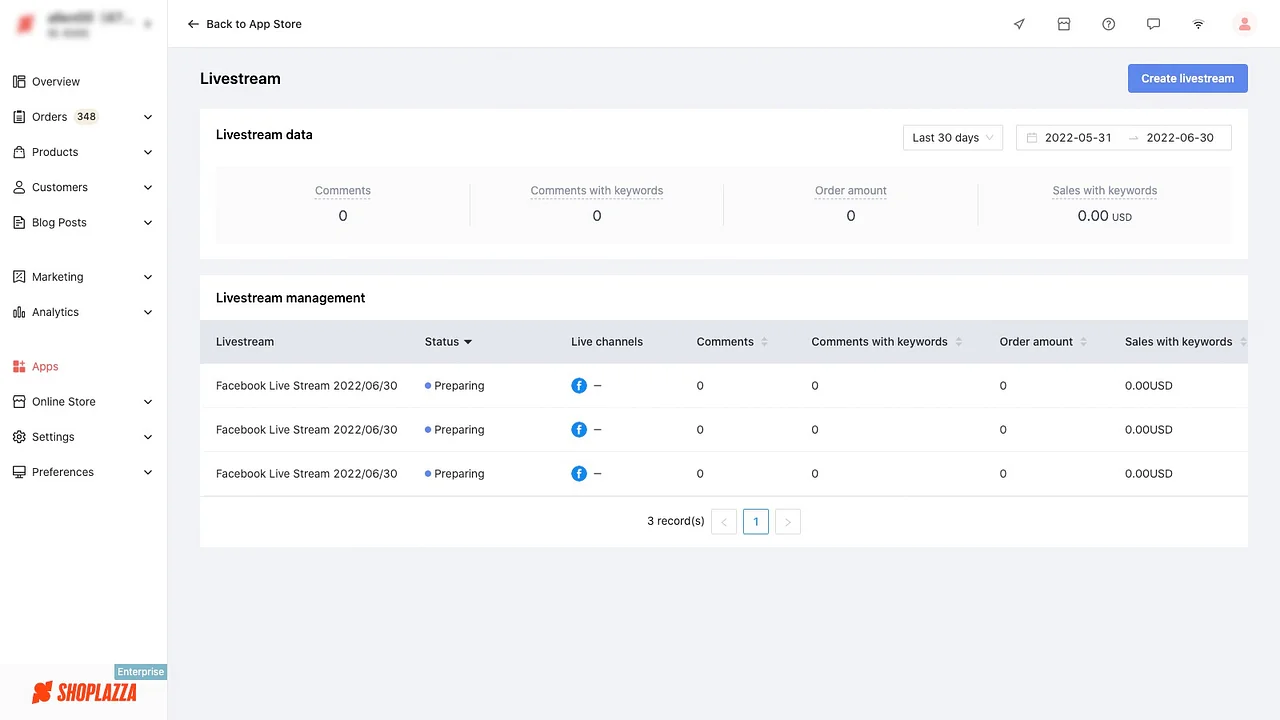
Task: Click the 2022-05-31 start date field
Action: tap(1078, 138)
